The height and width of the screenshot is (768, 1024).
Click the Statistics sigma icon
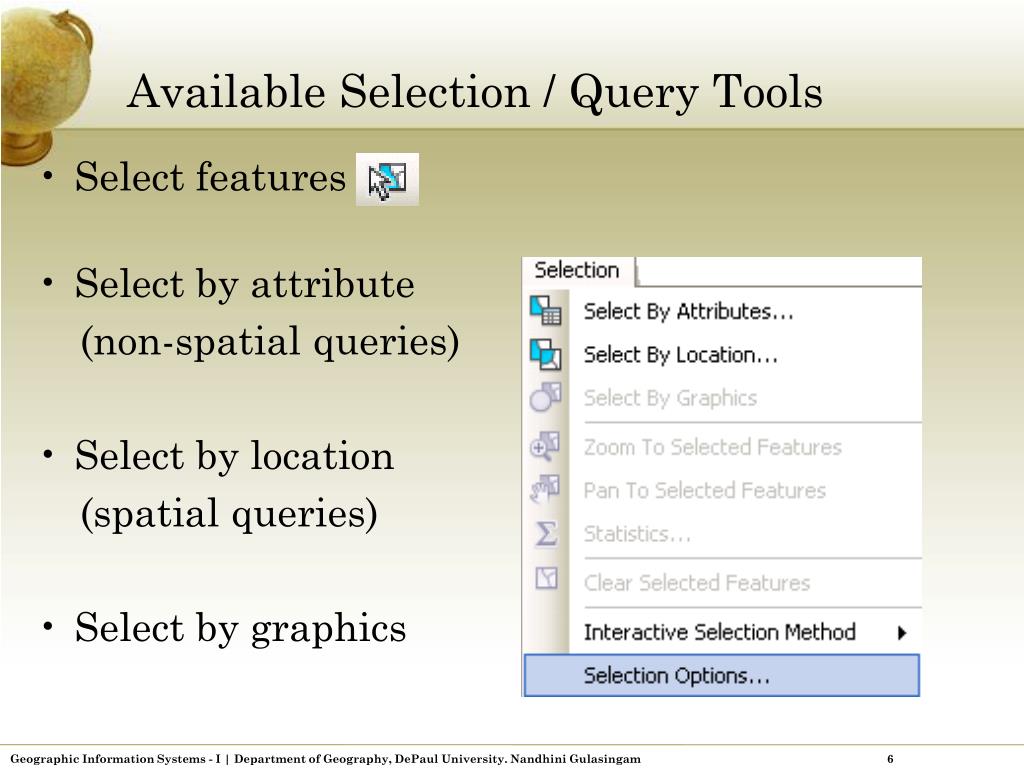point(546,534)
